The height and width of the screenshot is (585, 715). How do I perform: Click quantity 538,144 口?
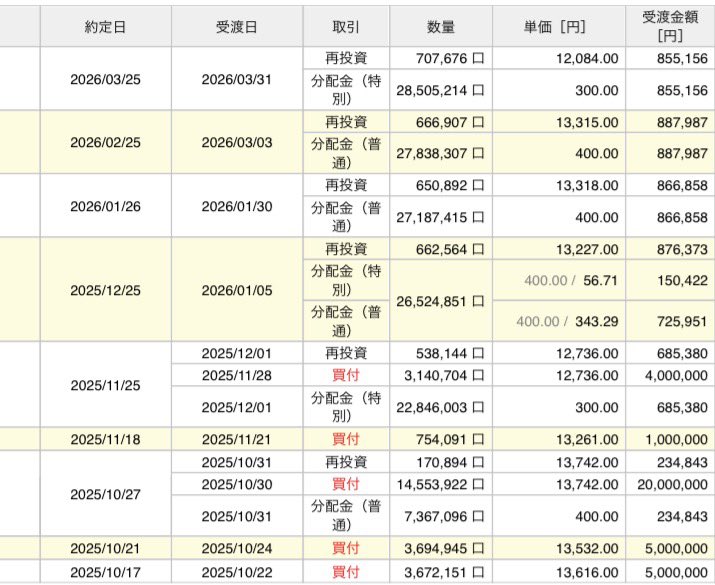pyautogui.click(x=450, y=353)
